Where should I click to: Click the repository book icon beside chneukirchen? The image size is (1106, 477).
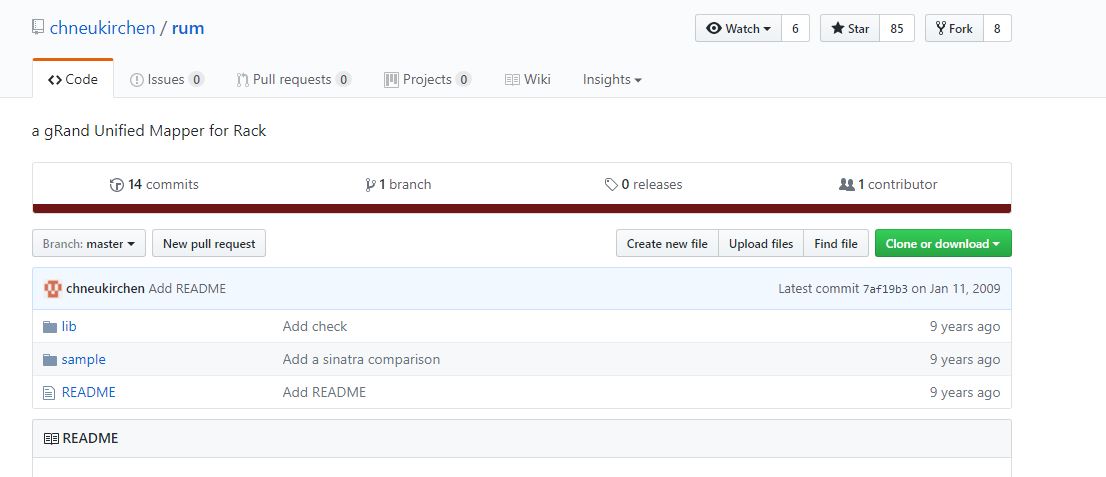point(38,28)
